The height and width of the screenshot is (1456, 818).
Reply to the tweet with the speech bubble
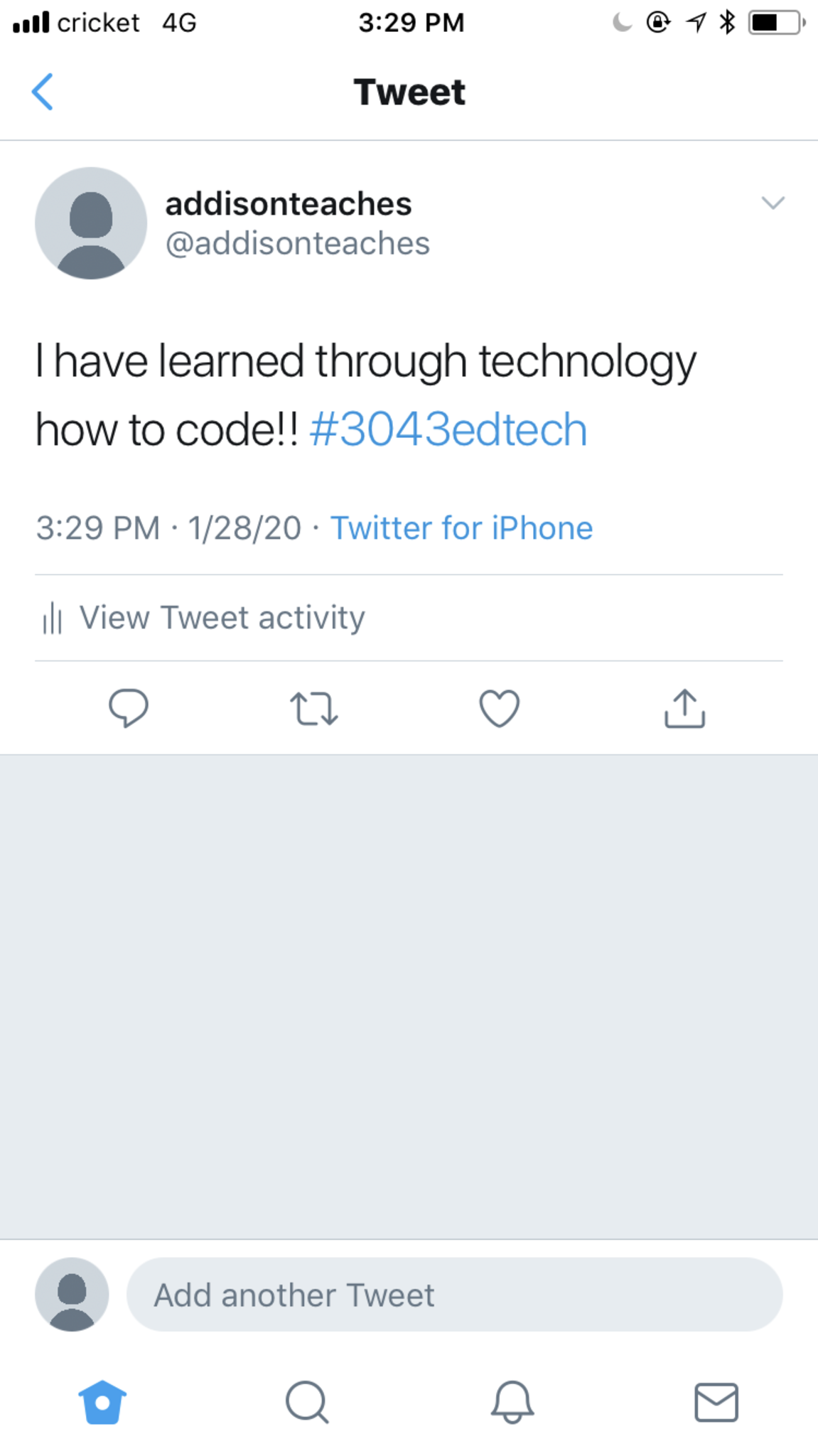pos(129,708)
